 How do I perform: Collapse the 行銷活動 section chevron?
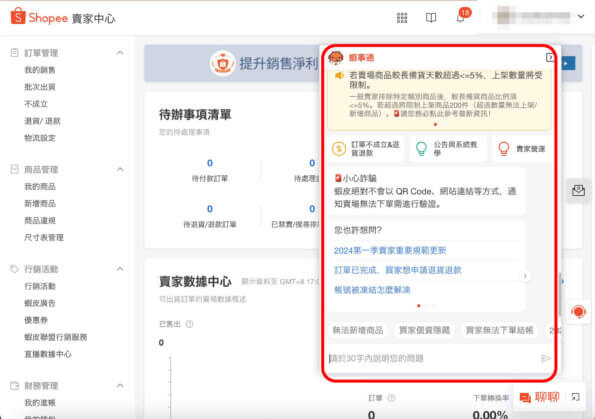(120, 269)
